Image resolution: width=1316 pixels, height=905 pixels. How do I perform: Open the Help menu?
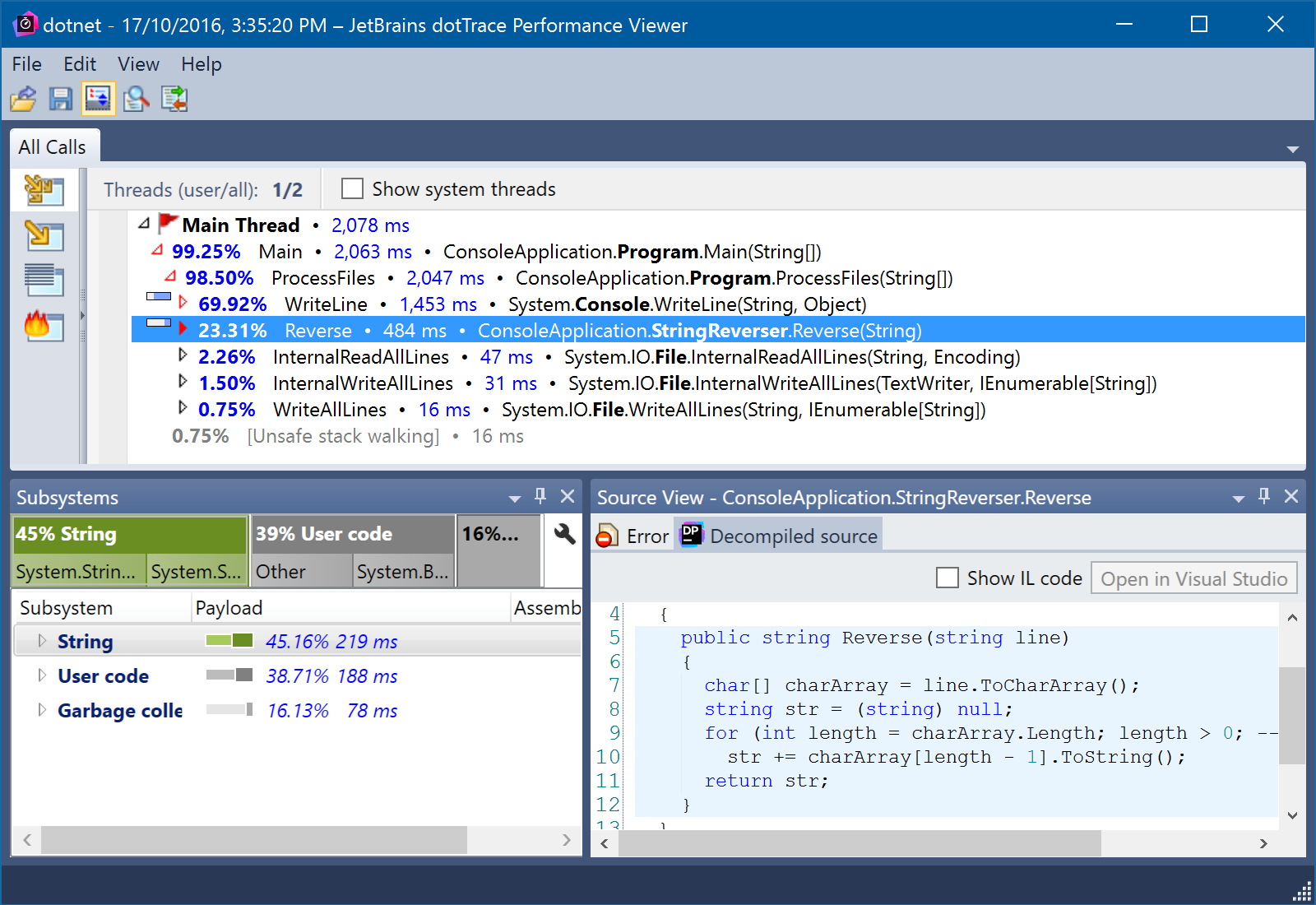(x=202, y=64)
